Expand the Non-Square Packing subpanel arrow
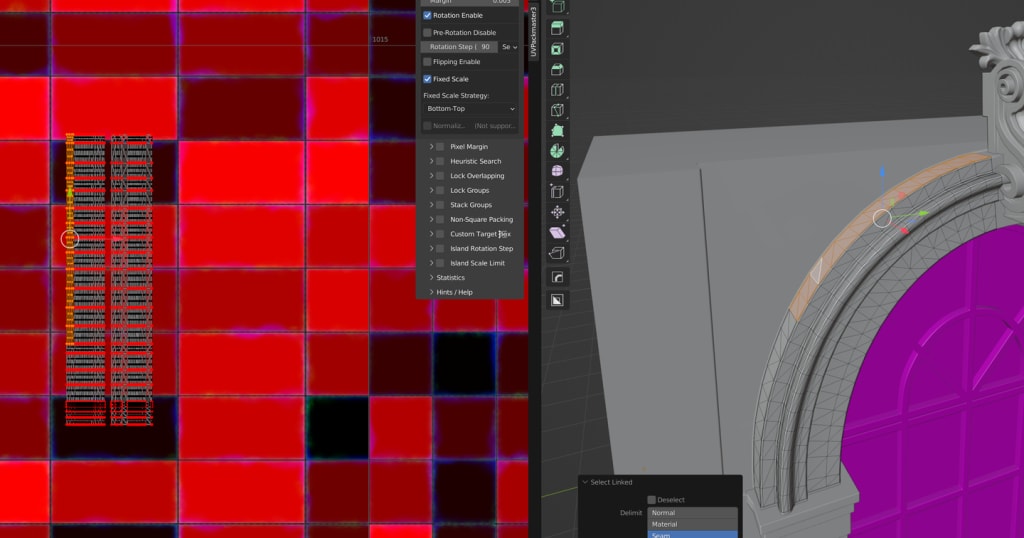The image size is (1024, 538). click(x=431, y=219)
